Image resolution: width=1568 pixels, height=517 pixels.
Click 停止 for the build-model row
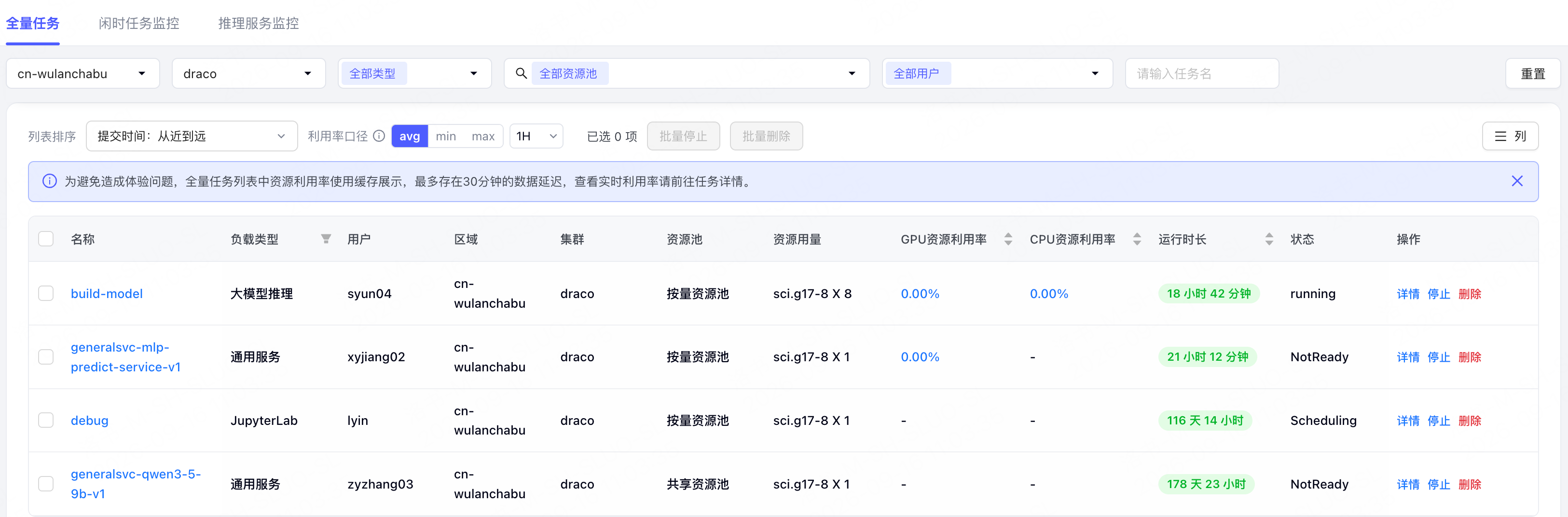point(1439,294)
